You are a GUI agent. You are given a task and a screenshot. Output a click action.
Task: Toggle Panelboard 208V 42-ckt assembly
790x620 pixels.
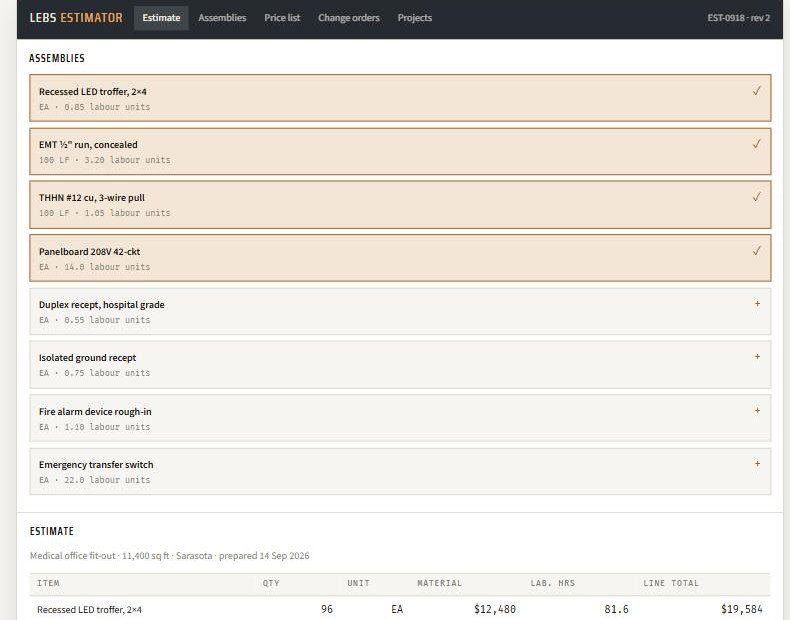tap(400, 258)
